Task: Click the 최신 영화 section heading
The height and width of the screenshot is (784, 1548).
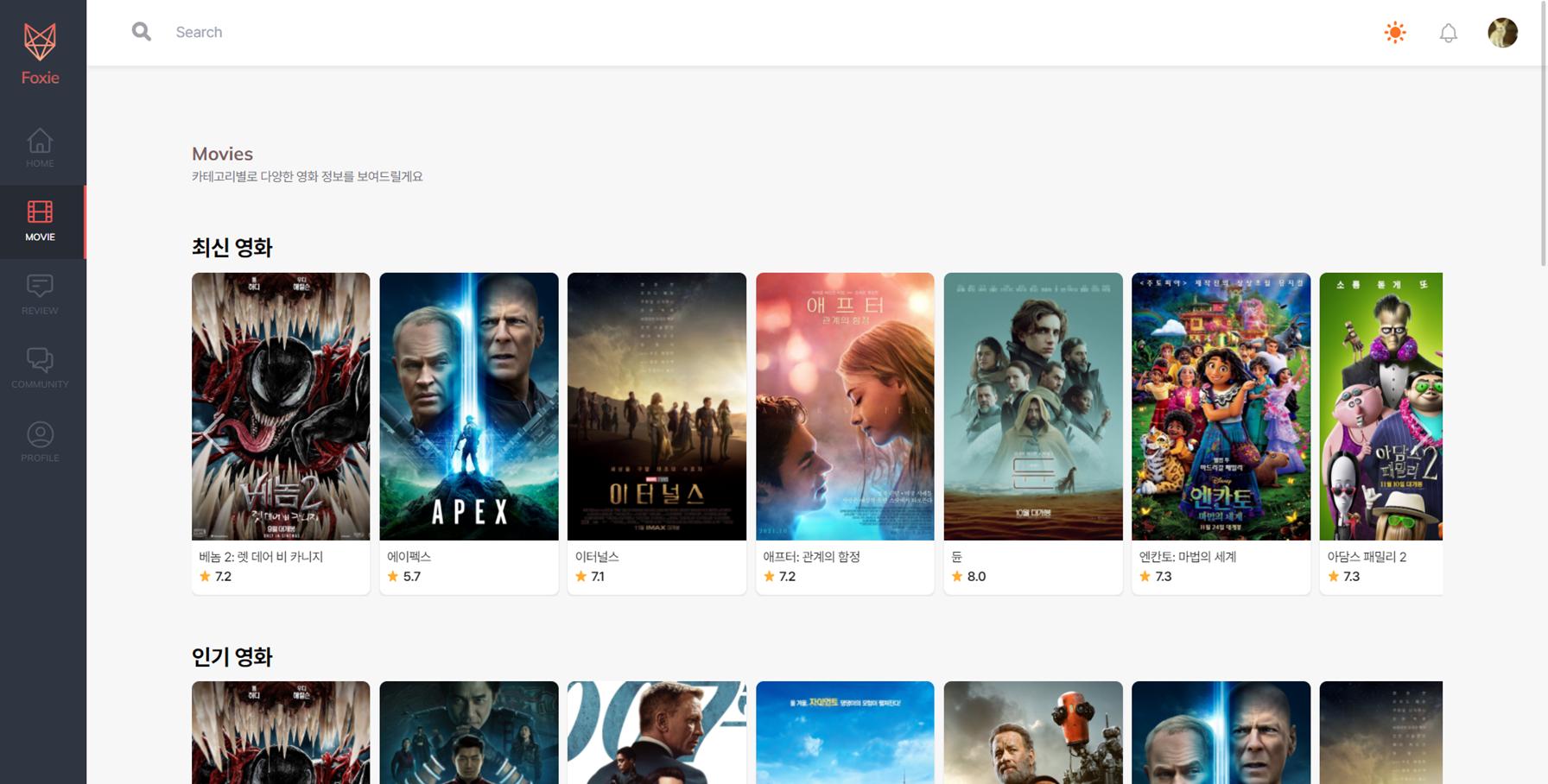Action: coord(232,248)
